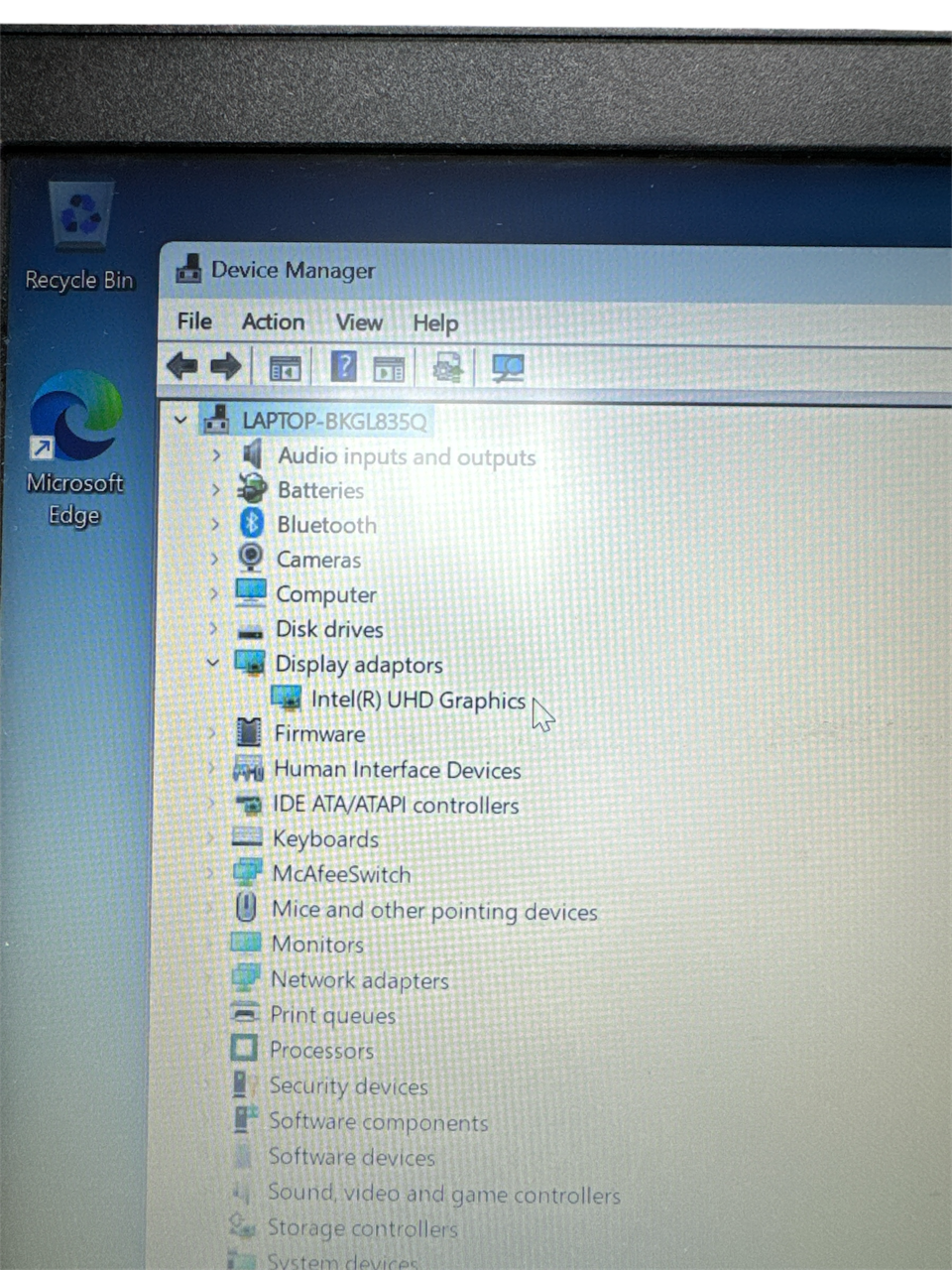Open the Recycle Bin desktop icon
This screenshot has height=1270, width=952.
(x=79, y=236)
